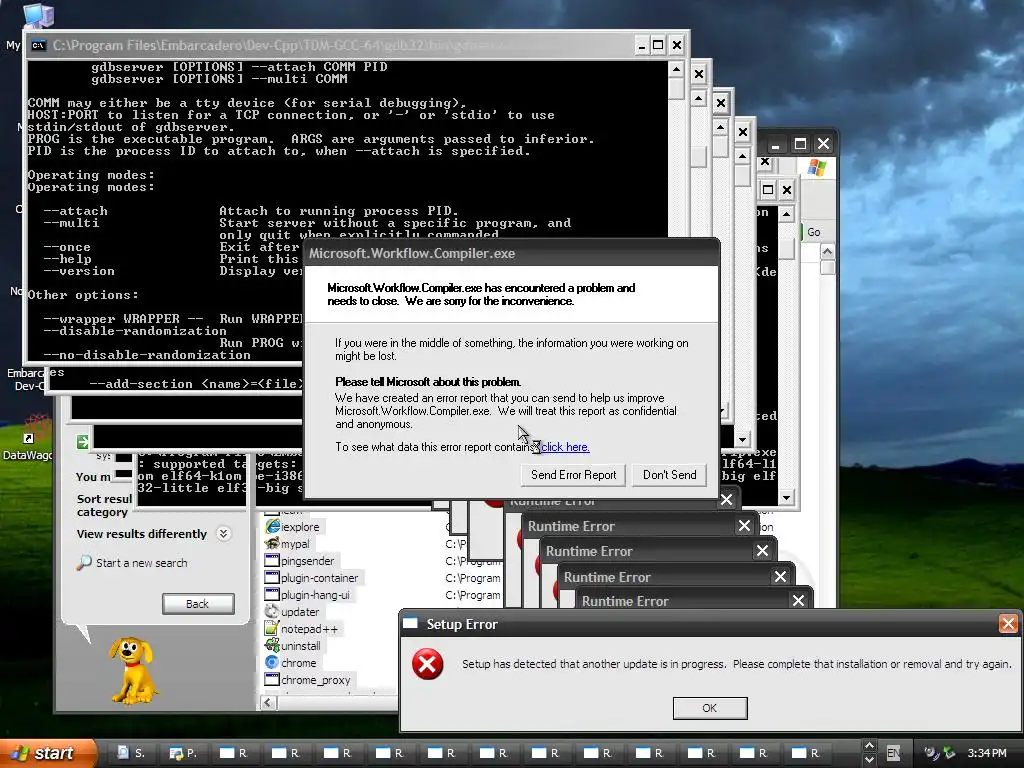Send the error report to Microsoft
The height and width of the screenshot is (768, 1024).
point(573,475)
